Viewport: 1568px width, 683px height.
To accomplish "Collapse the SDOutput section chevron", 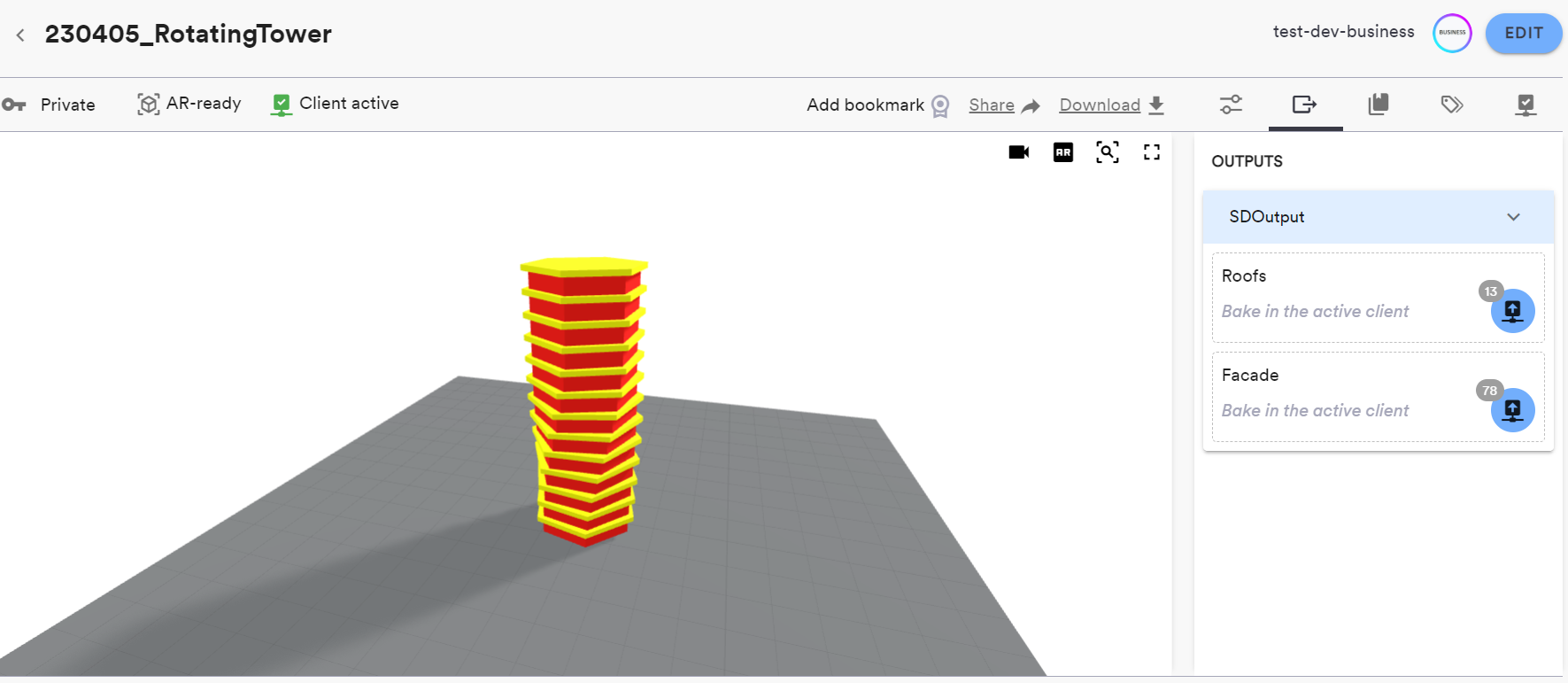I will click(1513, 217).
